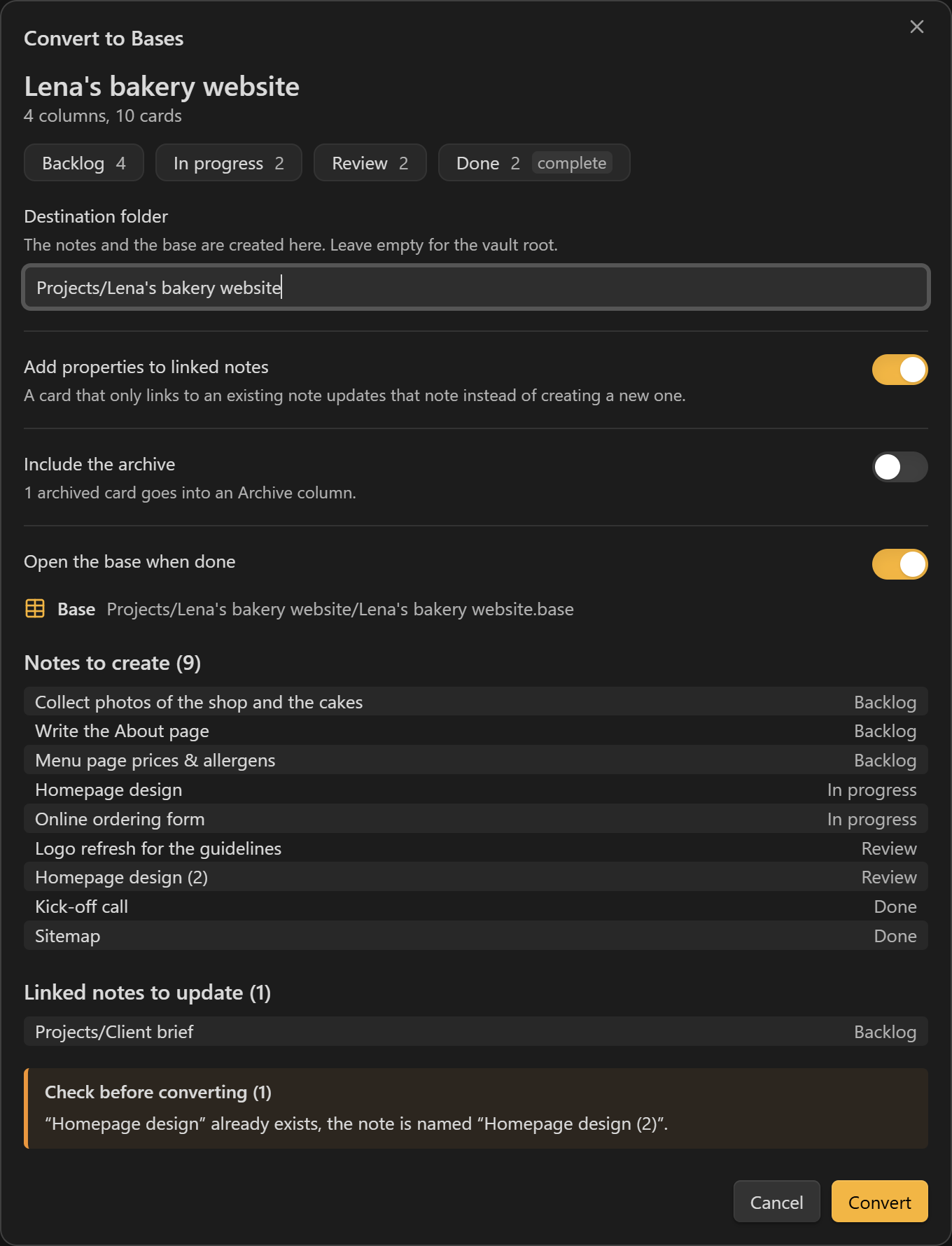Enable Include the archive switch
This screenshot has width=952, height=1246.
click(x=899, y=467)
